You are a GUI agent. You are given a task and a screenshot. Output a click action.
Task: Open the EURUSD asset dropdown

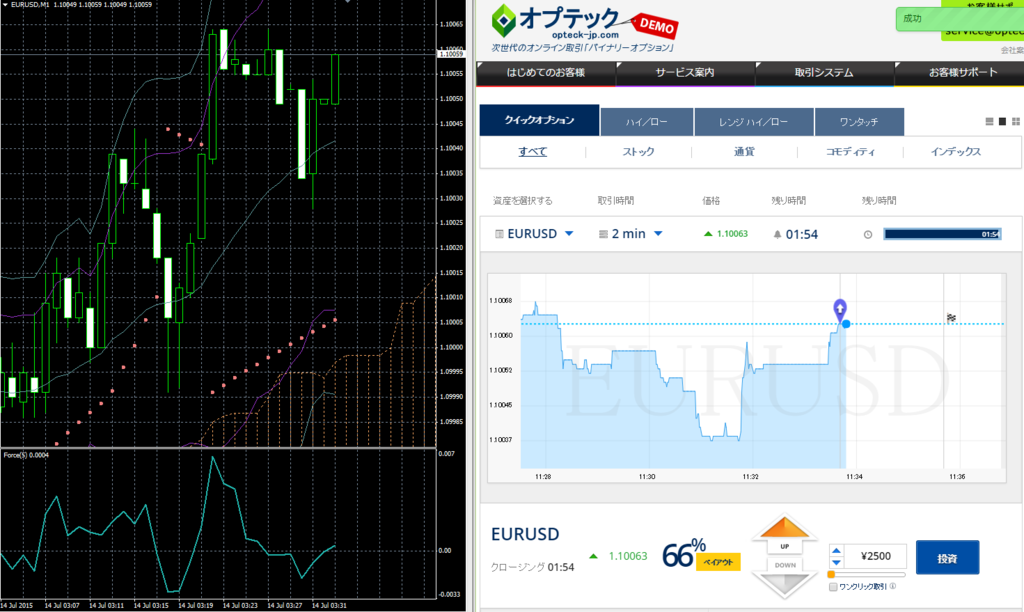569,234
